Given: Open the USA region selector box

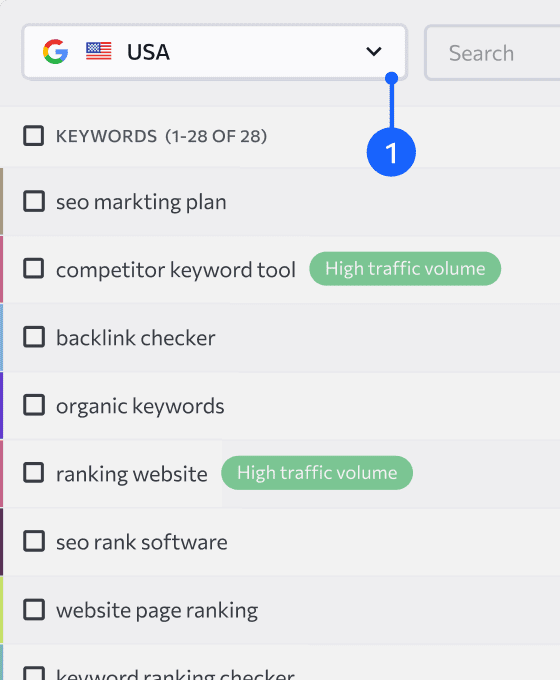Looking at the screenshot, I should coord(214,52).
